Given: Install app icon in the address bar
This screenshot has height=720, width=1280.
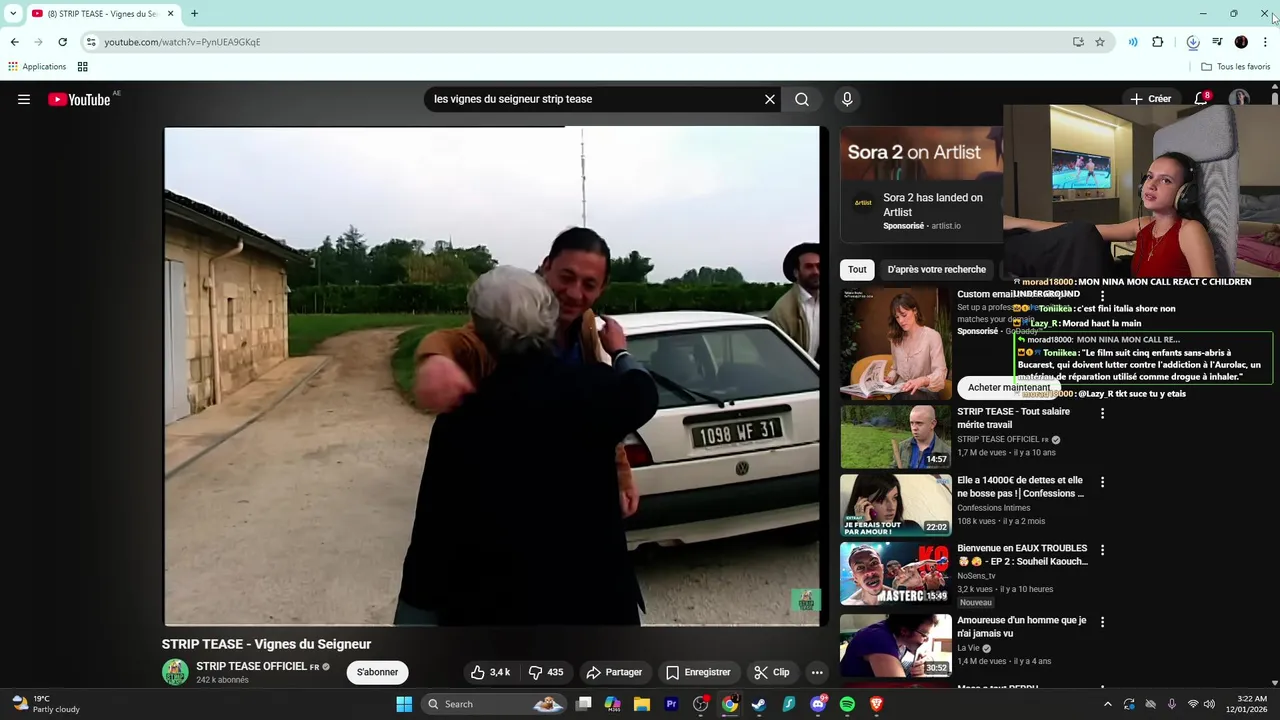Looking at the screenshot, I should pyautogui.click(x=1078, y=42).
